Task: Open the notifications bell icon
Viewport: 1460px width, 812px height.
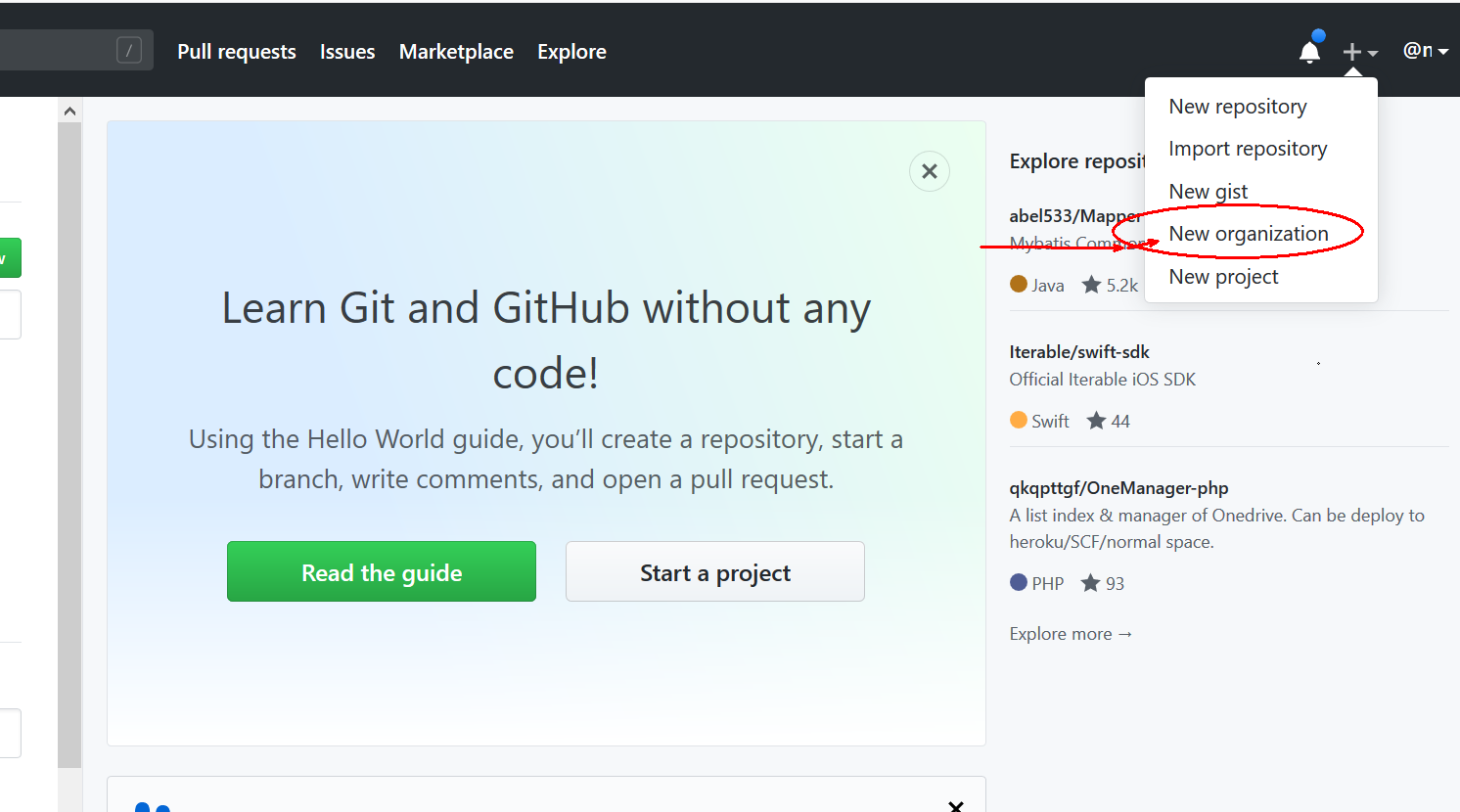Action: coord(1309,51)
